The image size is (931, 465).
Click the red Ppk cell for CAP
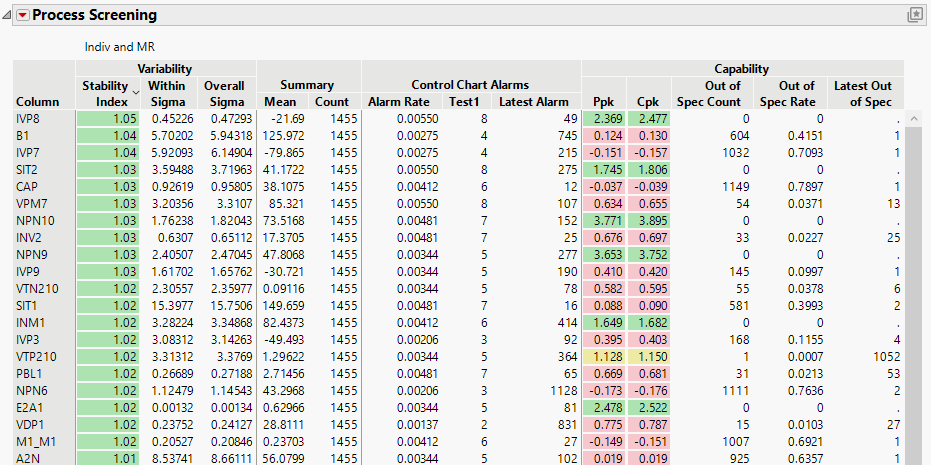point(606,186)
